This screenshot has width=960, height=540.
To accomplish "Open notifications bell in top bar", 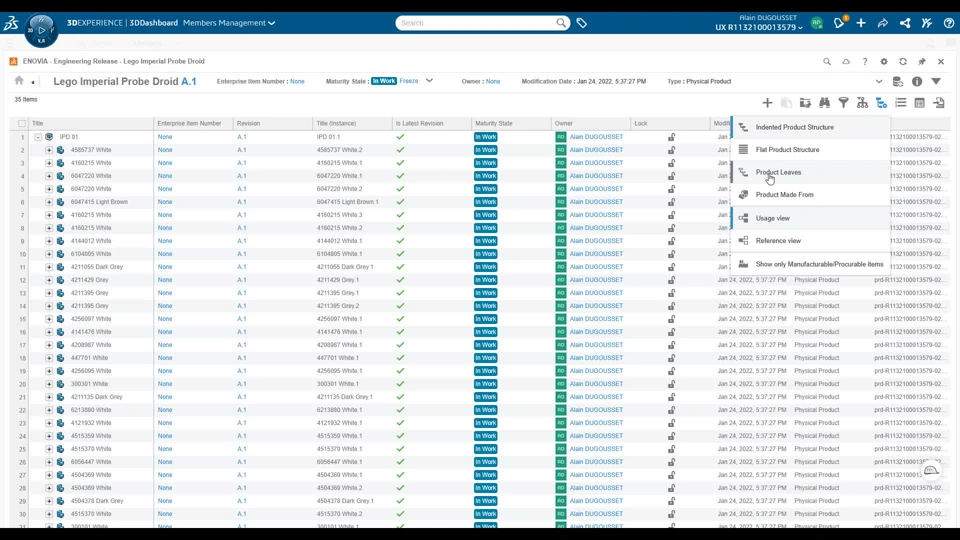I will pos(839,23).
